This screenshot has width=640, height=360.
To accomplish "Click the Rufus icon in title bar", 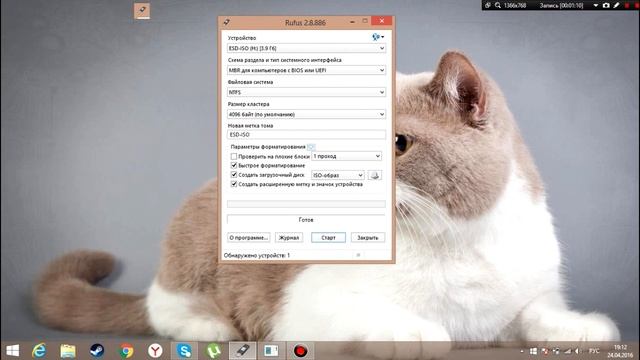I will coord(227,22).
